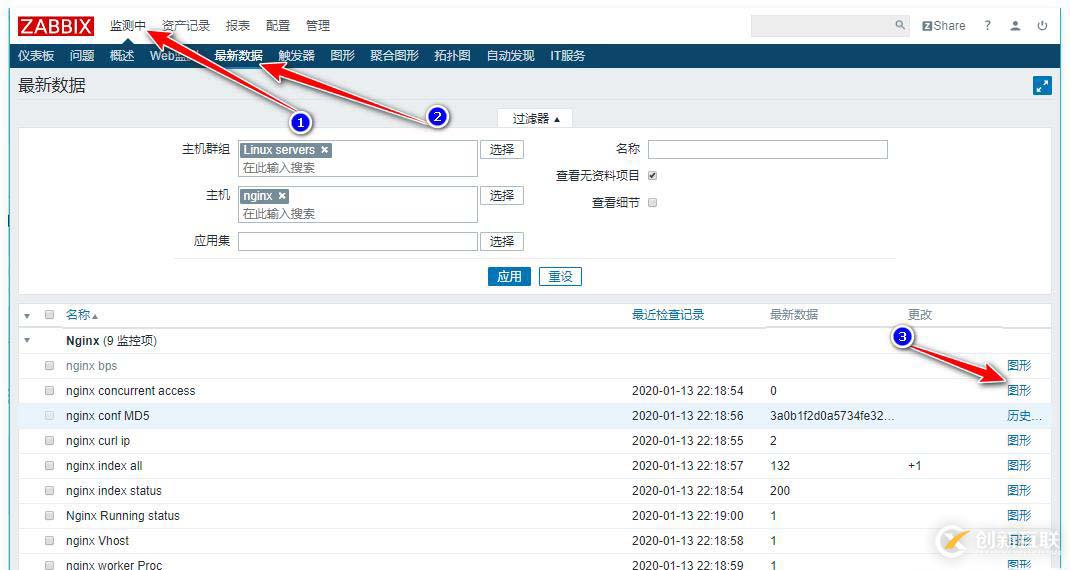Open 图形 link for nginx curl ip
This screenshot has height=570, width=1070.
coord(1019,440)
